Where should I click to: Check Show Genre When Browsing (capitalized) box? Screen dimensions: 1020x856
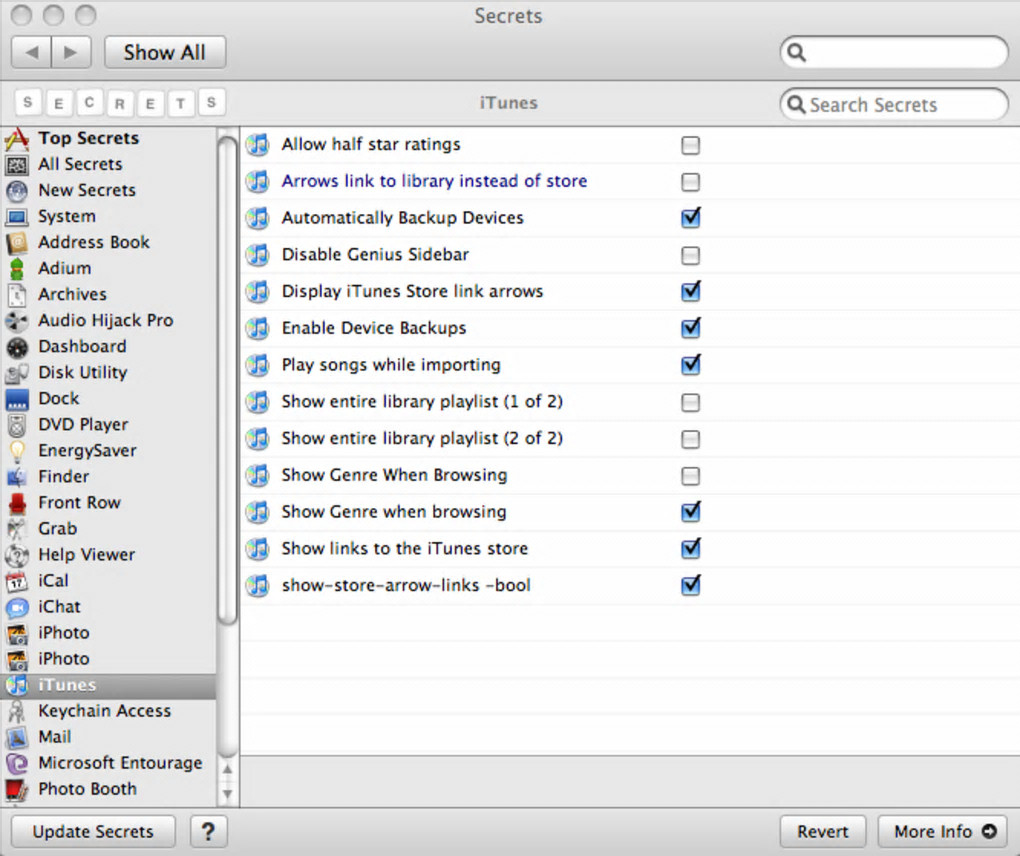[690, 475]
